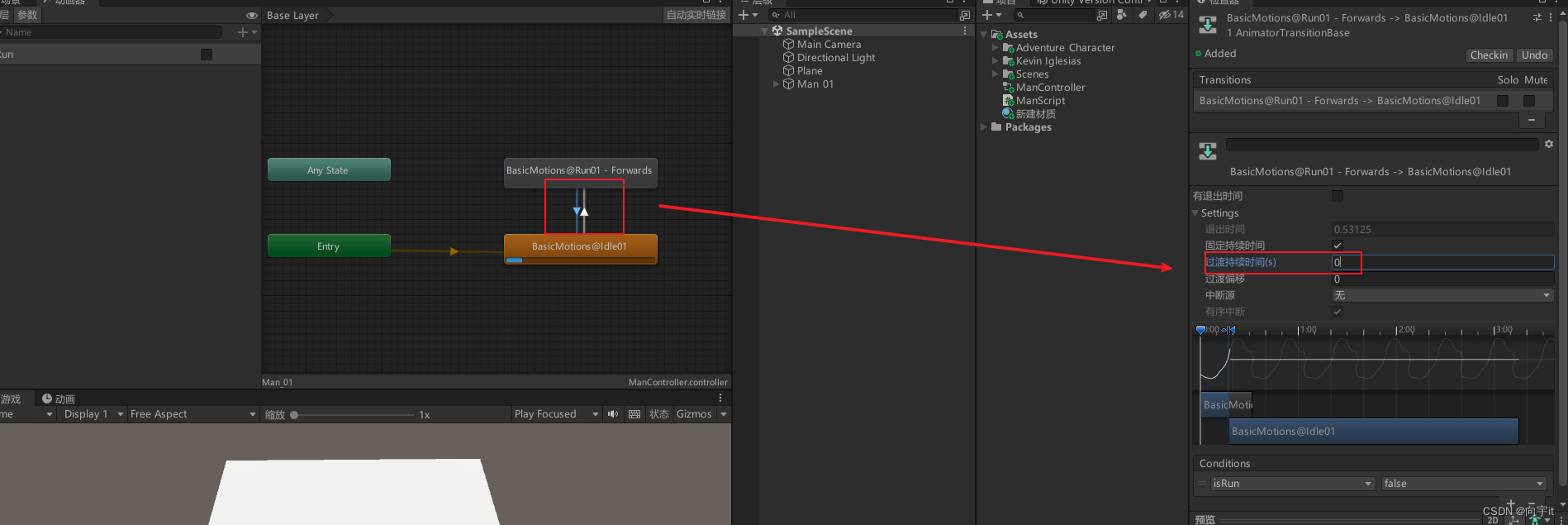
Task: Collapse the SampleScene tree arrow
Action: pyautogui.click(x=765, y=31)
